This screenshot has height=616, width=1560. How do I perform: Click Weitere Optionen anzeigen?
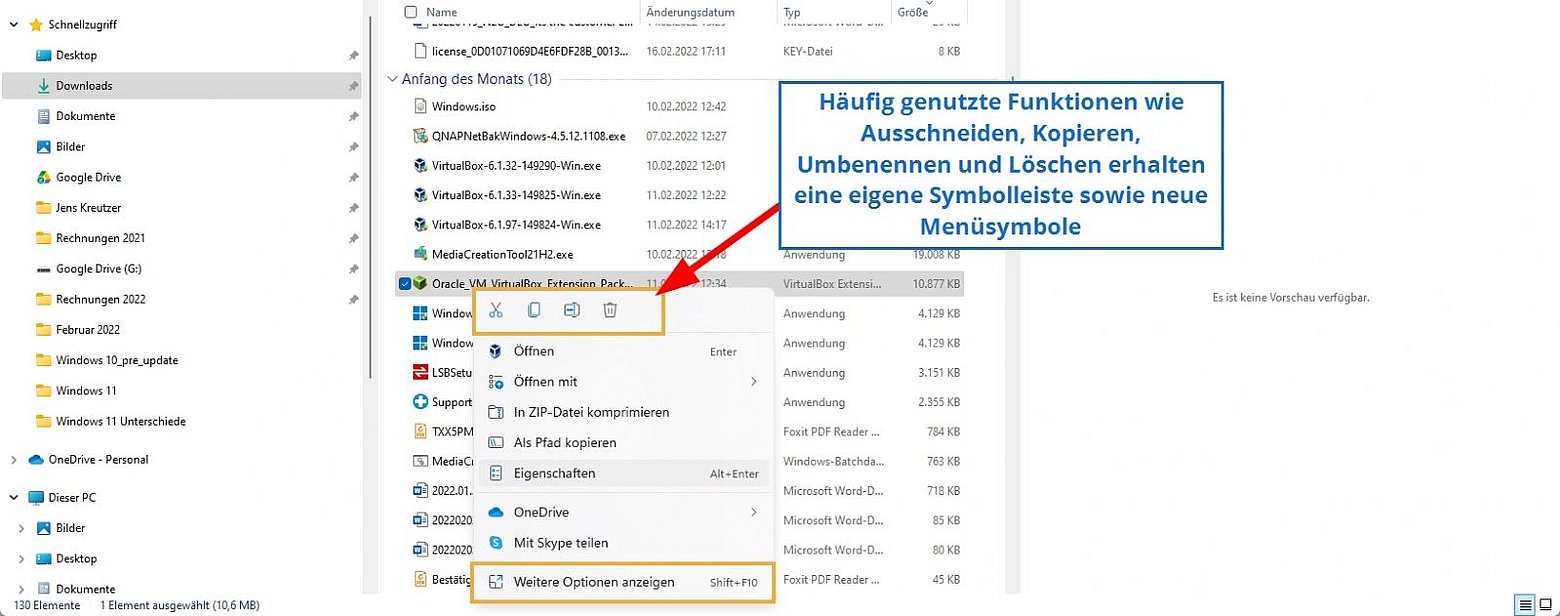pyautogui.click(x=594, y=581)
